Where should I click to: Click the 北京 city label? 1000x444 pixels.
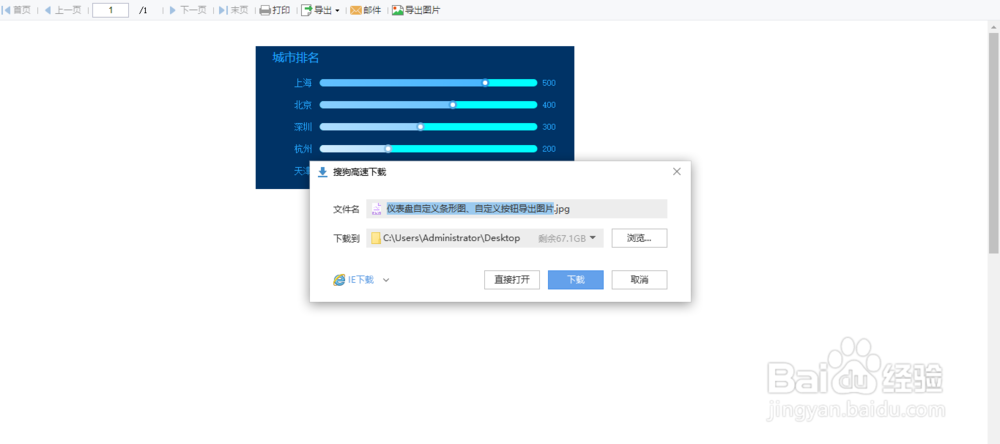tap(303, 105)
